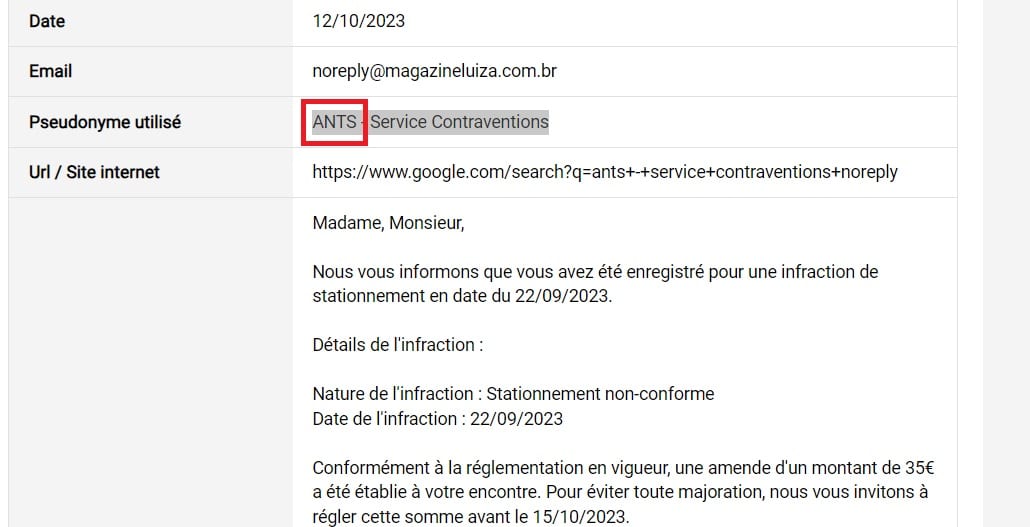Click Stationnement non-conforme text
The width and height of the screenshot is (1030, 527).
coord(600,394)
